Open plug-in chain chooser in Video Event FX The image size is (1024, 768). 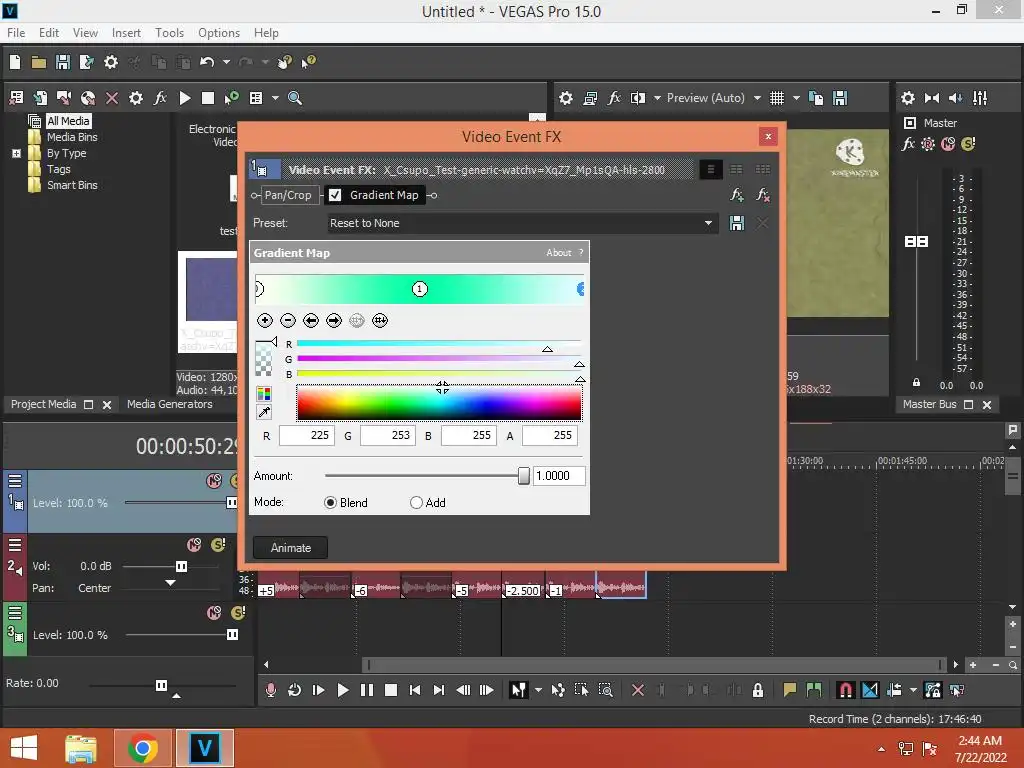pyautogui.click(x=737, y=195)
